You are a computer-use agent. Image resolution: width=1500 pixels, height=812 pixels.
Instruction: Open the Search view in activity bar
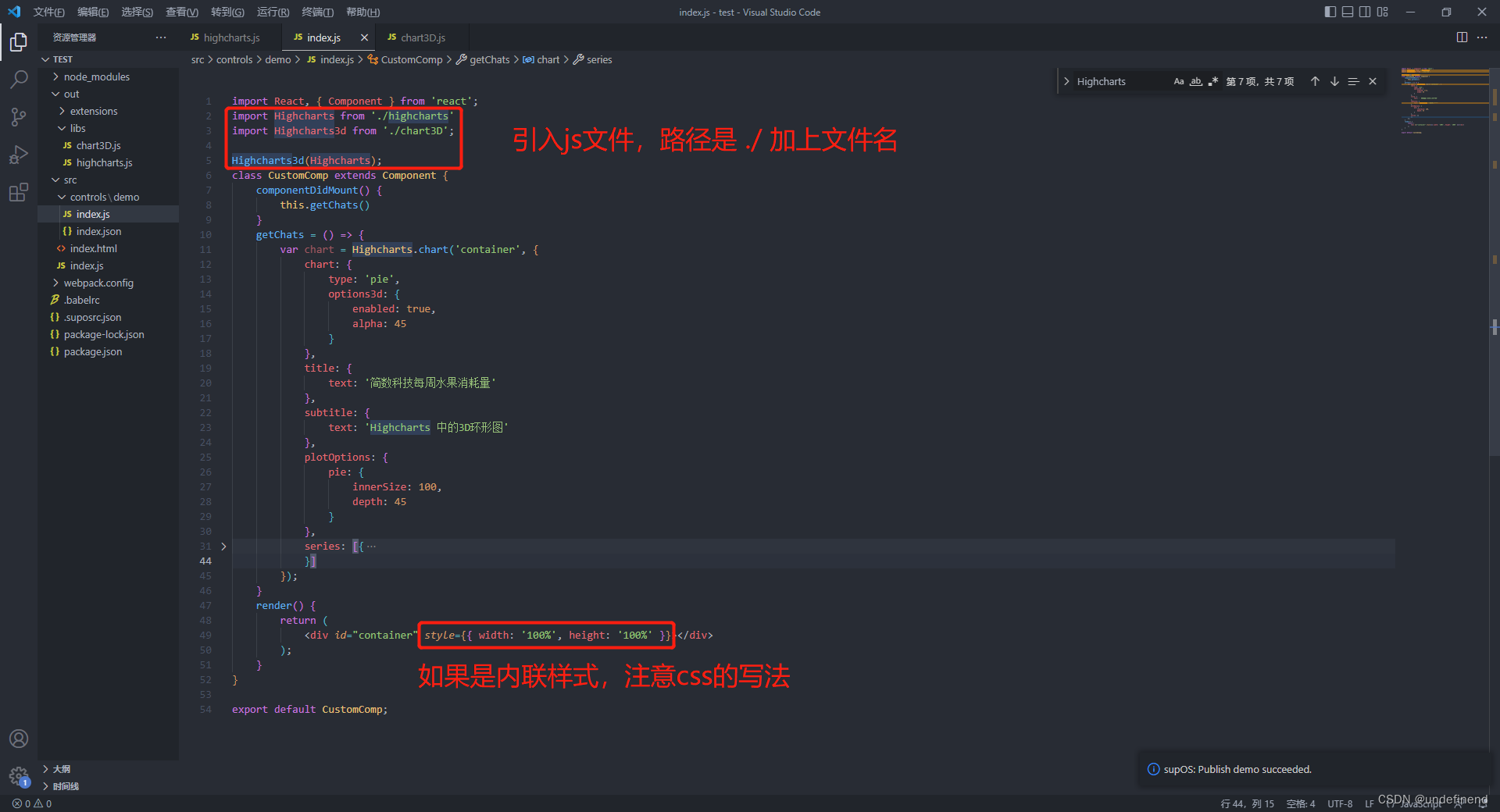pos(19,79)
